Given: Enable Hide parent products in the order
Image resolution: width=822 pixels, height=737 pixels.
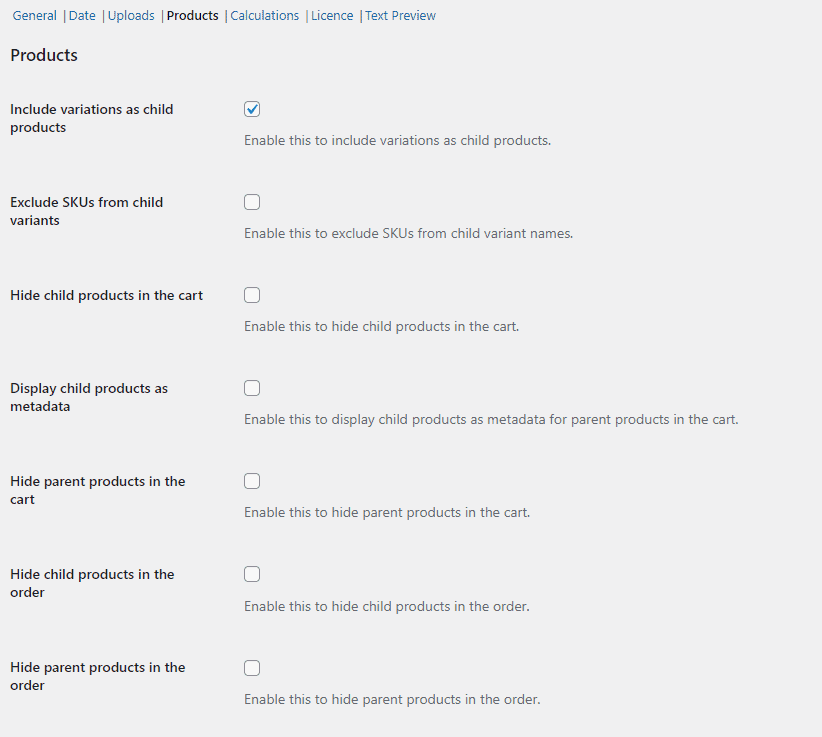Looking at the screenshot, I should tap(252, 668).
